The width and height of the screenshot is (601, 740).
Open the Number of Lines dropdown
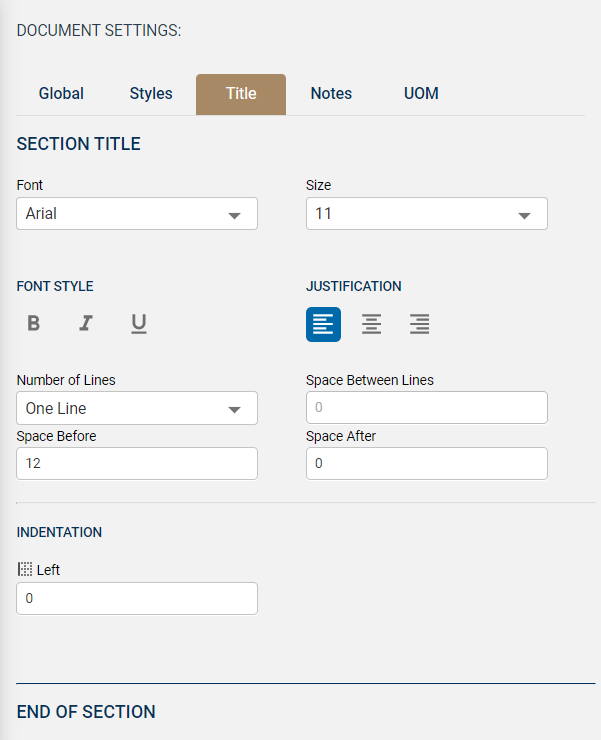pos(137,408)
